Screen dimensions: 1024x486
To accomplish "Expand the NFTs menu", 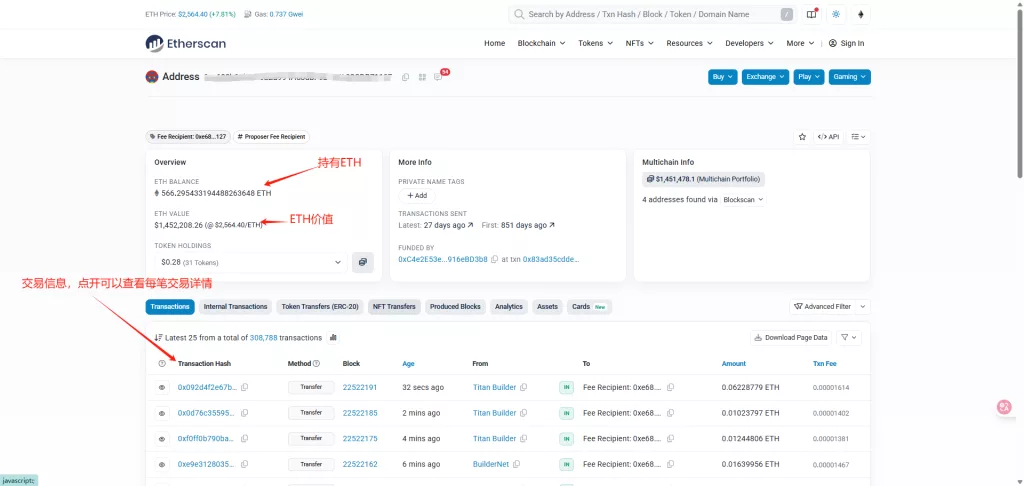I will click(639, 43).
